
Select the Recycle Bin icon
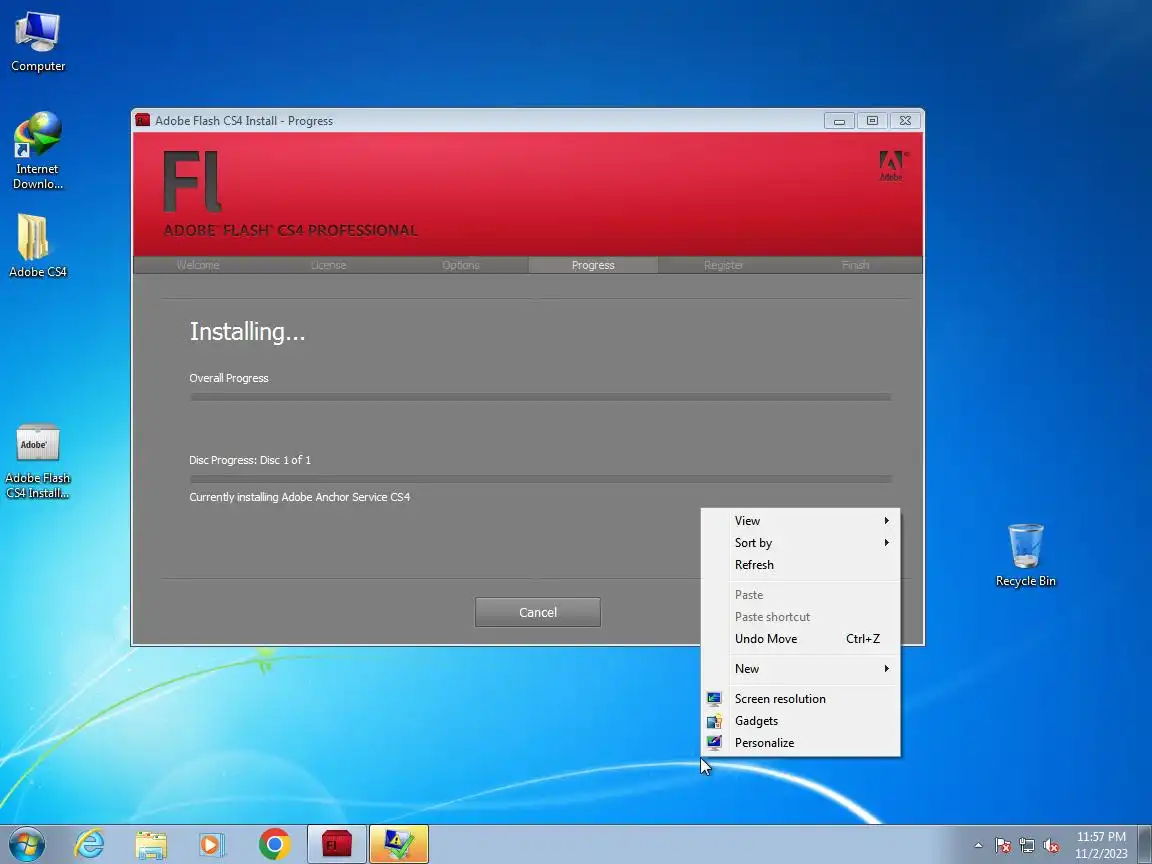click(x=1026, y=555)
